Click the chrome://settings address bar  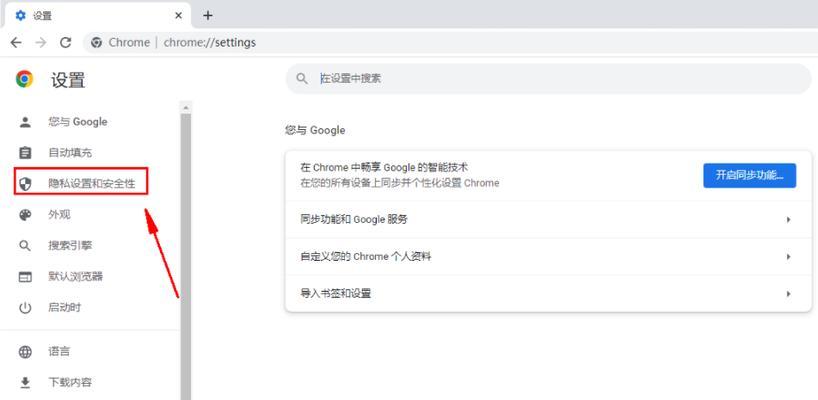(x=450, y=43)
